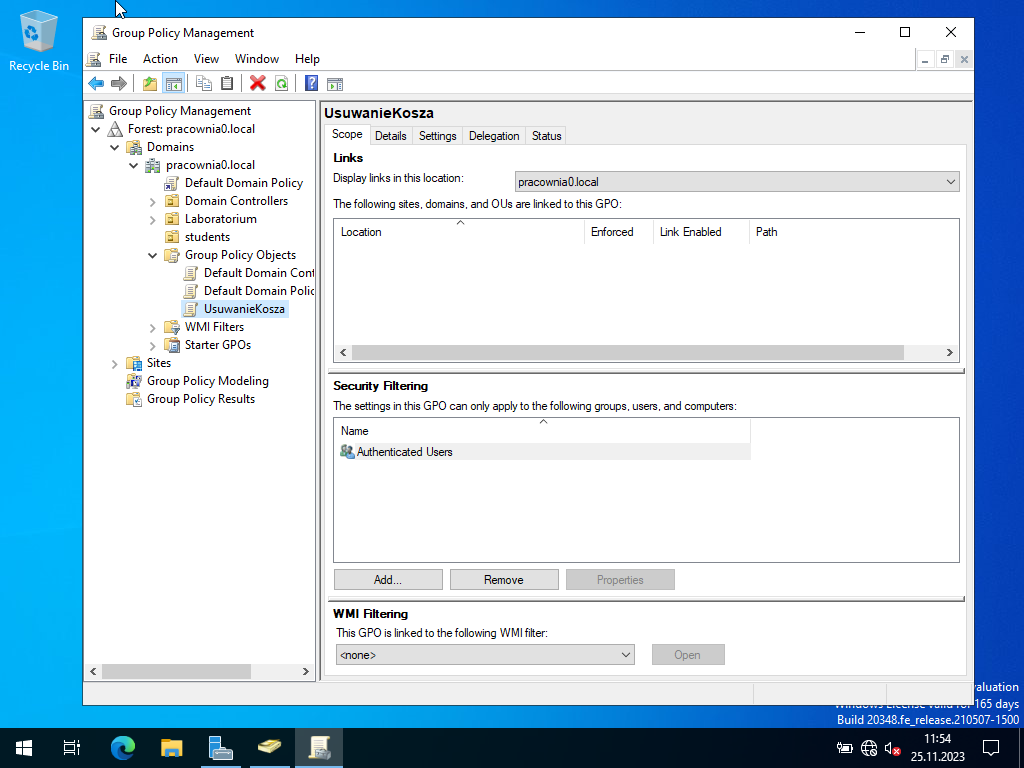Image resolution: width=1024 pixels, height=768 pixels.
Task: Switch to the Delegation tab
Action: point(494,136)
